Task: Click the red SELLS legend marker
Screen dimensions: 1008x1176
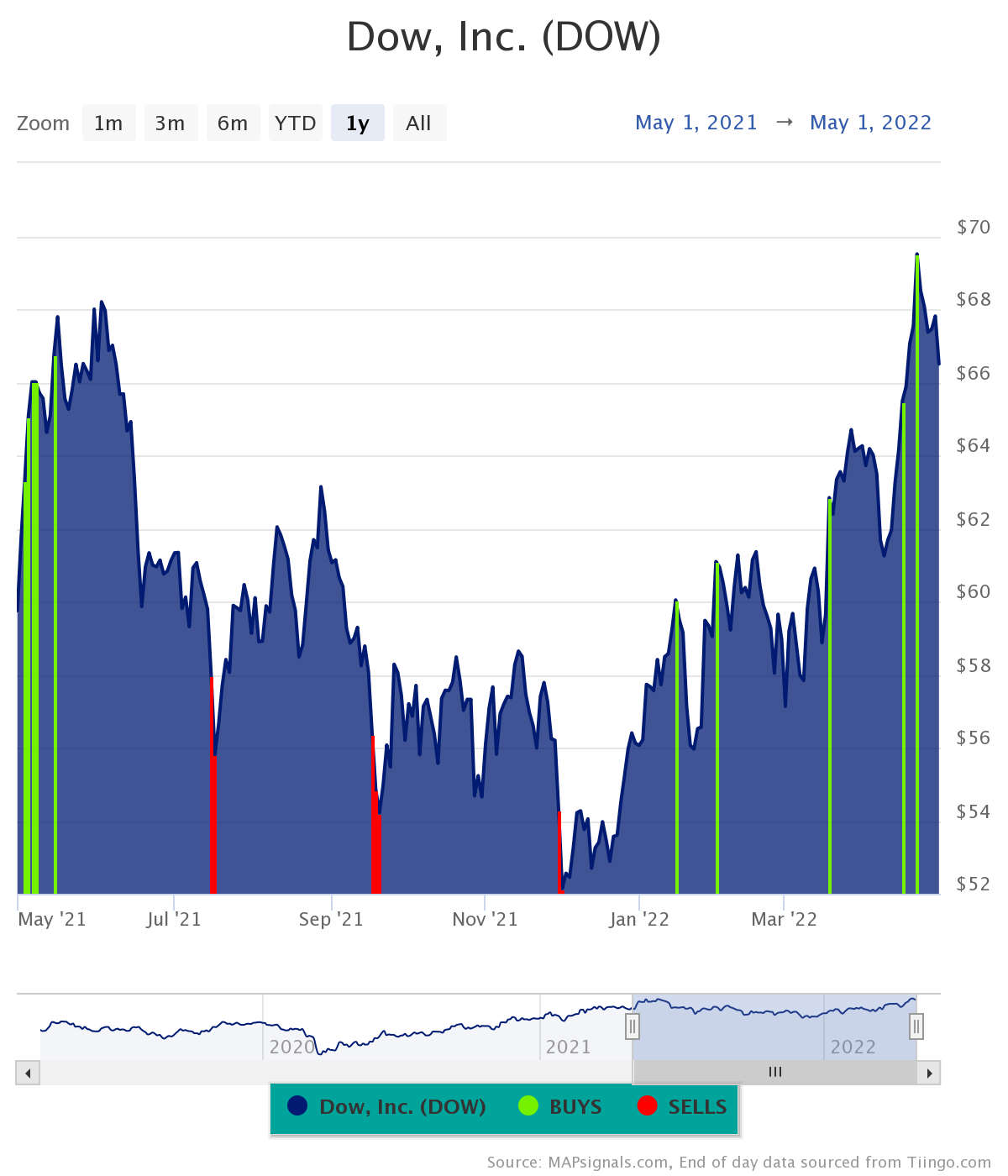Action: (x=647, y=1105)
